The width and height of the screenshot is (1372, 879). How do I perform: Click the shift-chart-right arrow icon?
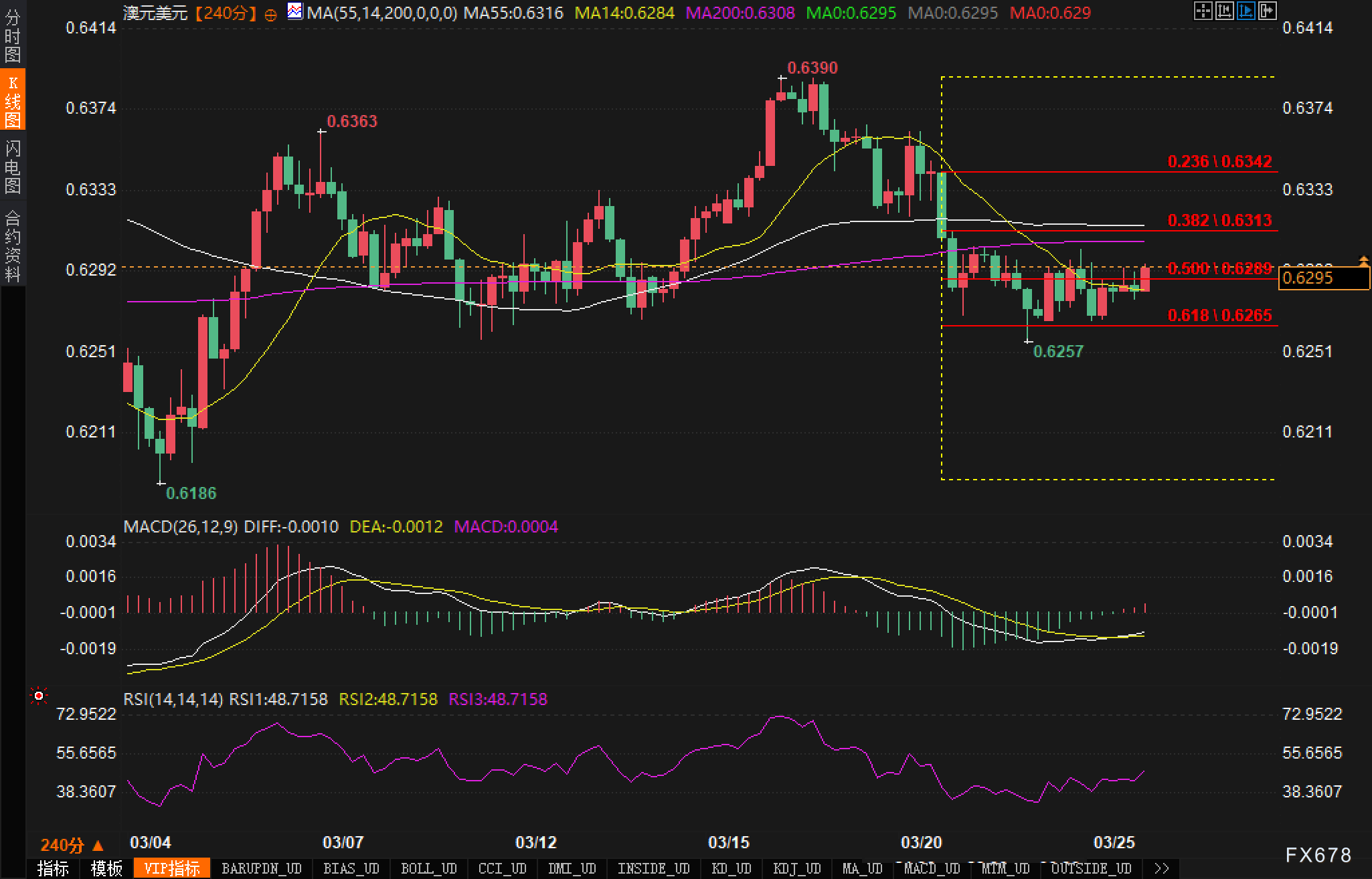pos(1267,11)
